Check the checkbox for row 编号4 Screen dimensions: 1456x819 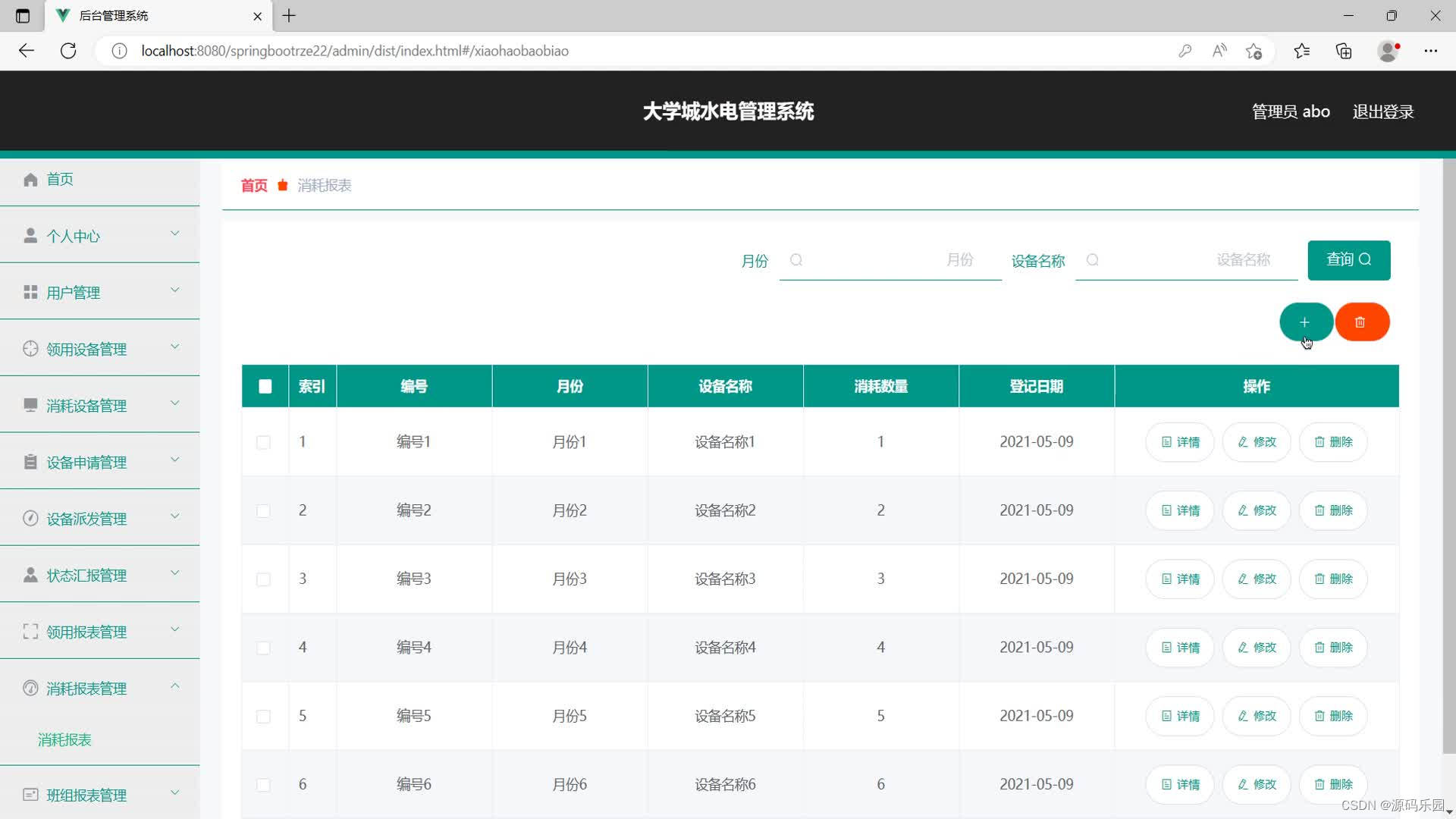click(263, 648)
